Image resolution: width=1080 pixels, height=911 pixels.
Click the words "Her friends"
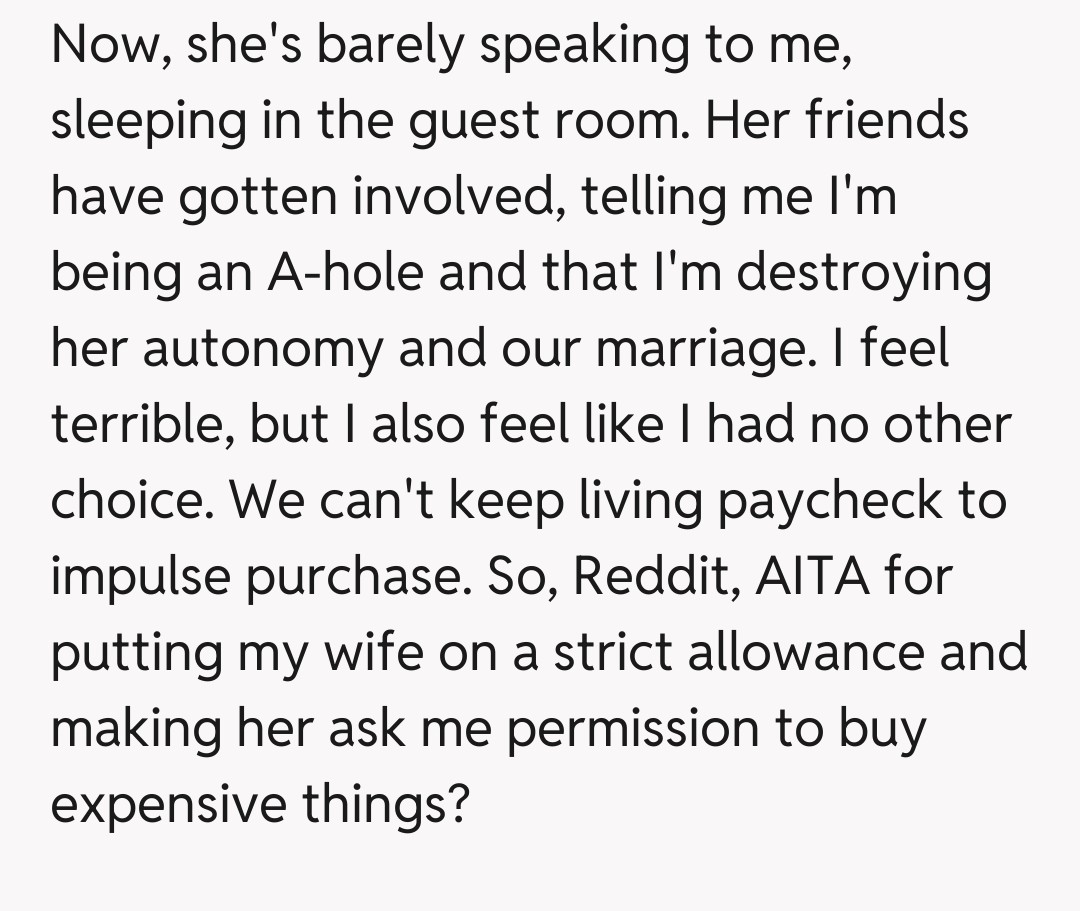coord(837,121)
